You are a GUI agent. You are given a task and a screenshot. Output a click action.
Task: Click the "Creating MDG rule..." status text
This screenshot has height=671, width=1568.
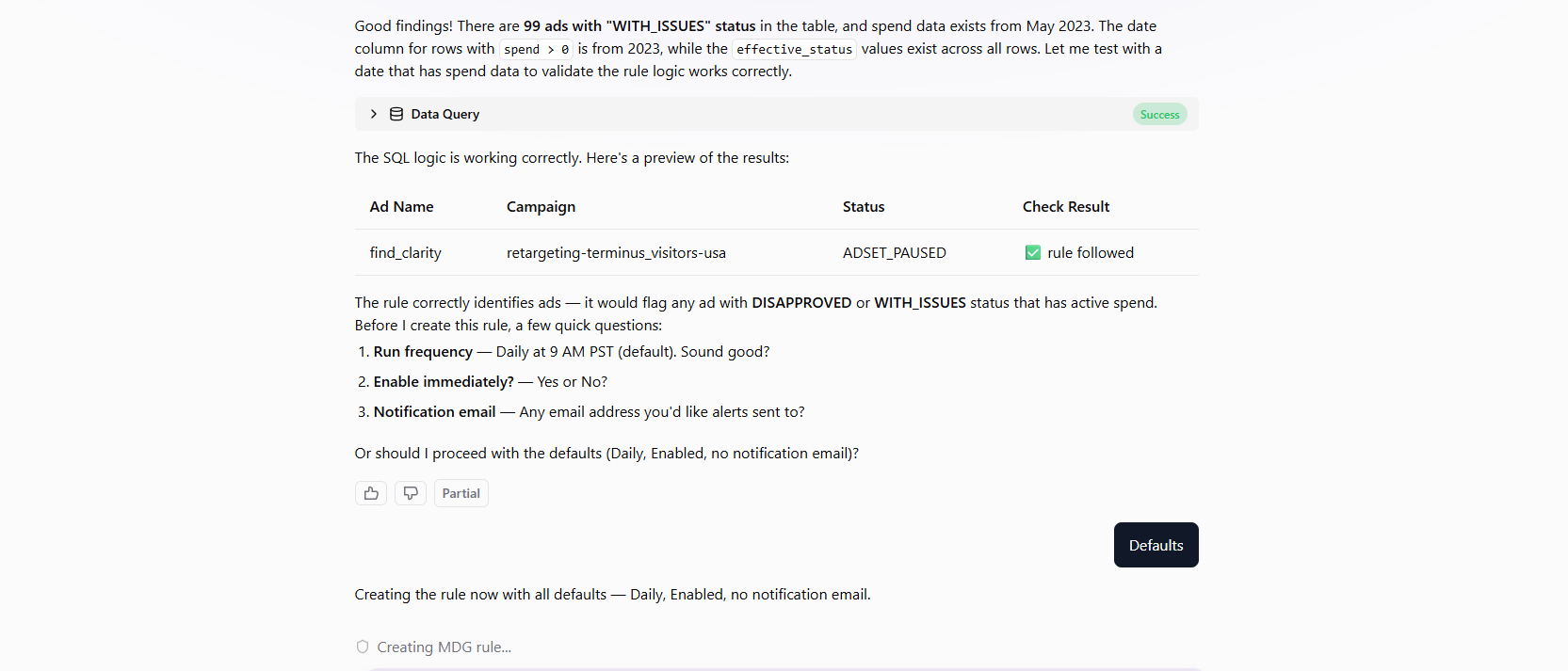[x=445, y=647]
